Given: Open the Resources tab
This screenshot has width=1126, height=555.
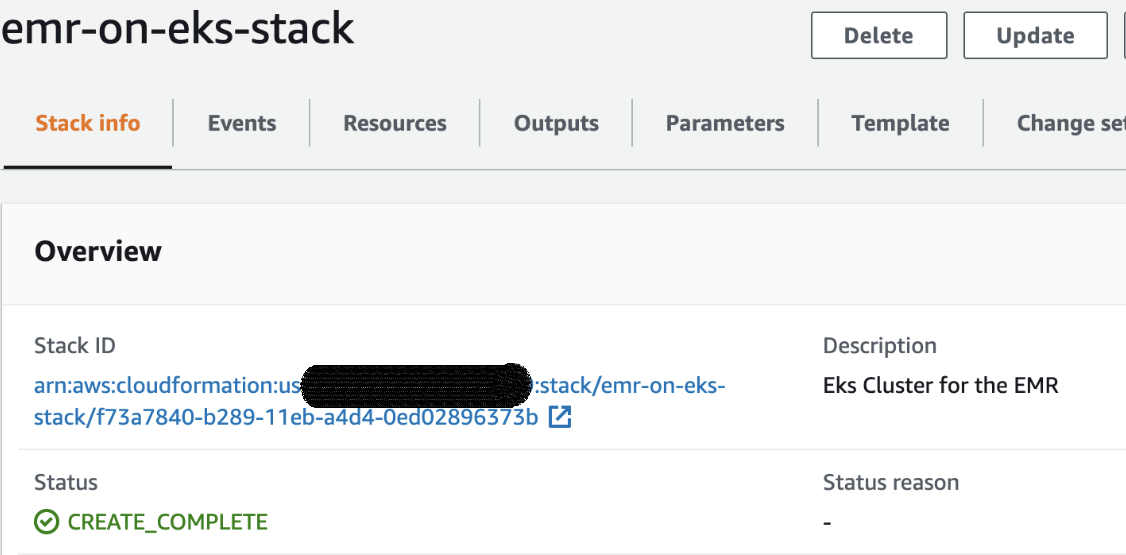Looking at the screenshot, I should (395, 124).
